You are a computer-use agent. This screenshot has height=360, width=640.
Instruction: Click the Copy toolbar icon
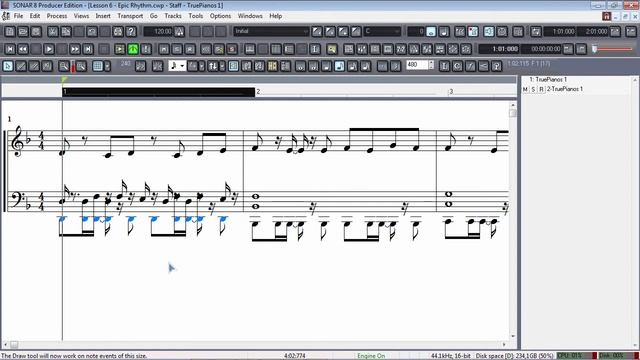(x=66, y=31)
